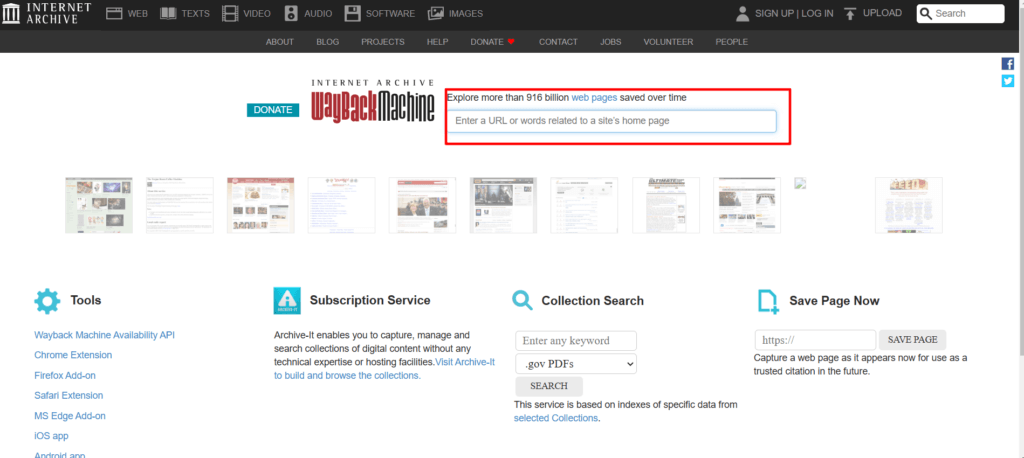Viewport: 1024px width, 458px height.
Task: Open the Images picture icon
Action: click(x=436, y=13)
